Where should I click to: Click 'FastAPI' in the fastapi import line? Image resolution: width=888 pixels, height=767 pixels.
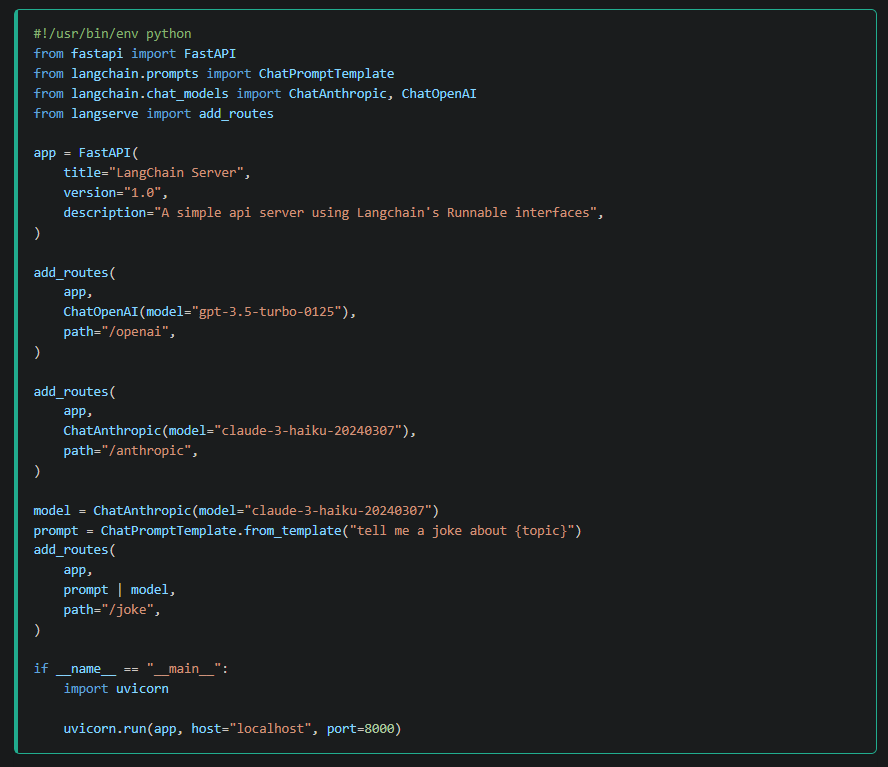[210, 54]
